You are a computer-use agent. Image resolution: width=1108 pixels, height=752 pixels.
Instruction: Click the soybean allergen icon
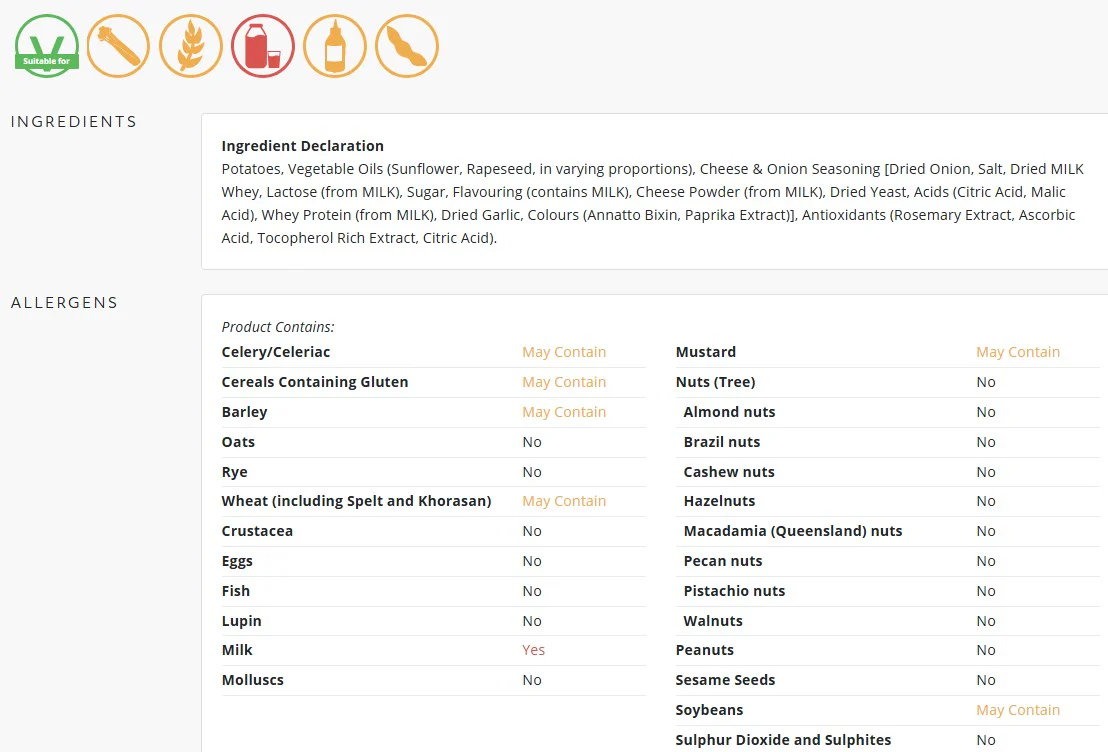pos(407,46)
